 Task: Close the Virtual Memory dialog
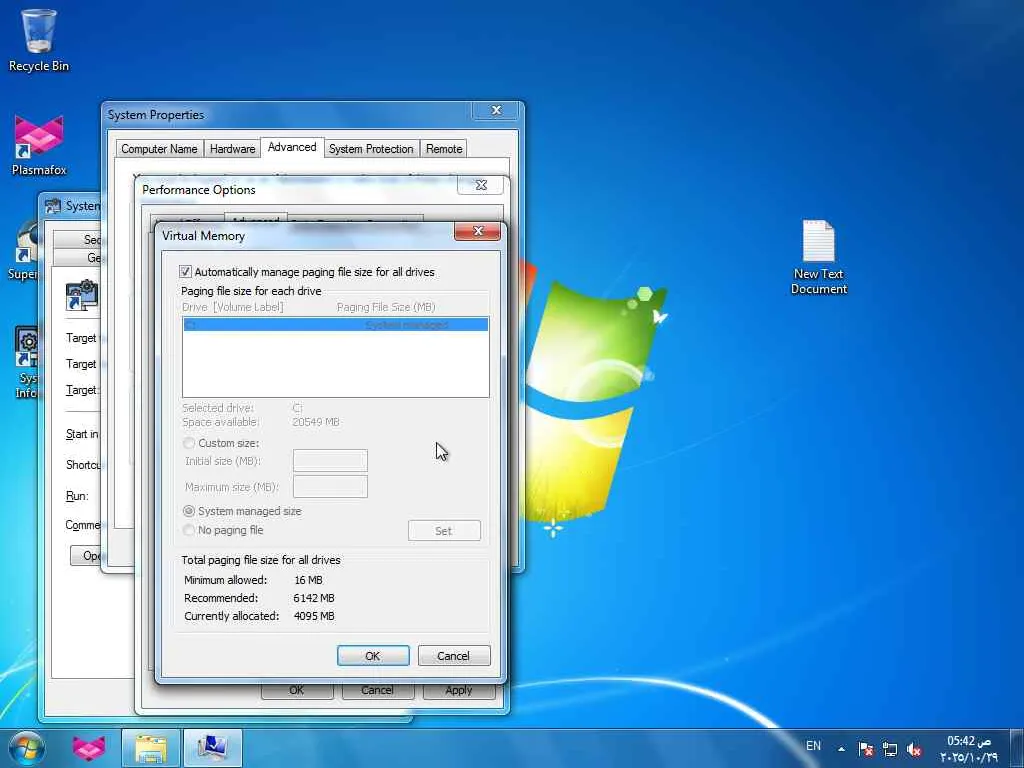click(x=477, y=231)
